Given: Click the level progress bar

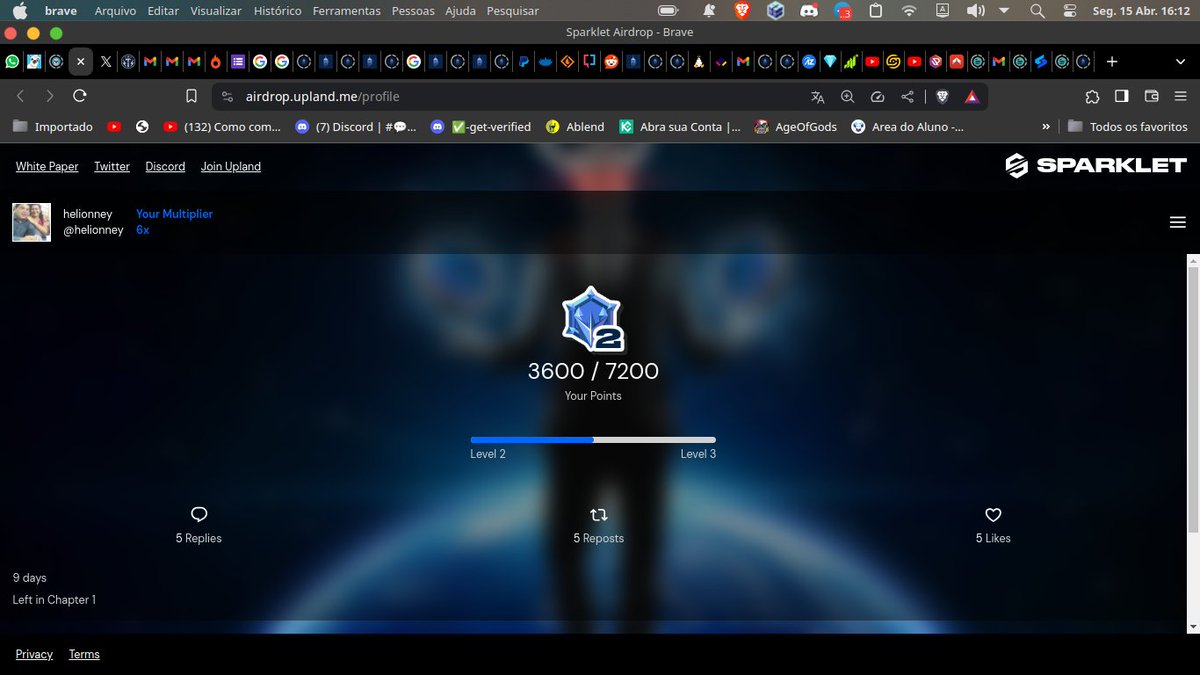Looking at the screenshot, I should click(x=593, y=440).
